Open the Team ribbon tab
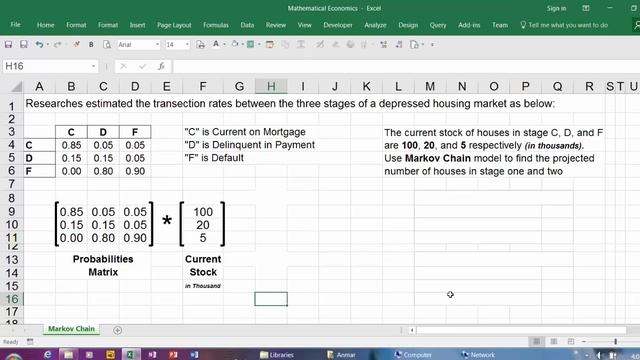640x360 pixels. (x=500, y=25)
